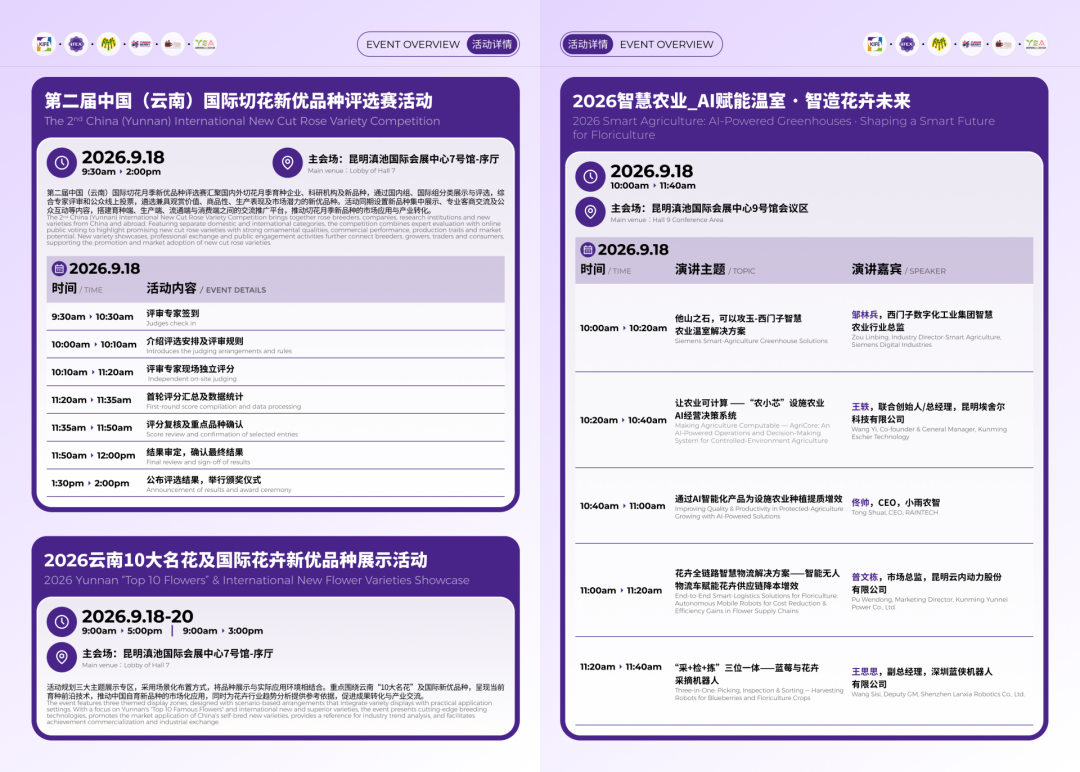The width and height of the screenshot is (1080, 772).
Task: Click the purple IFEX logo on the right page
Action: [907, 44]
